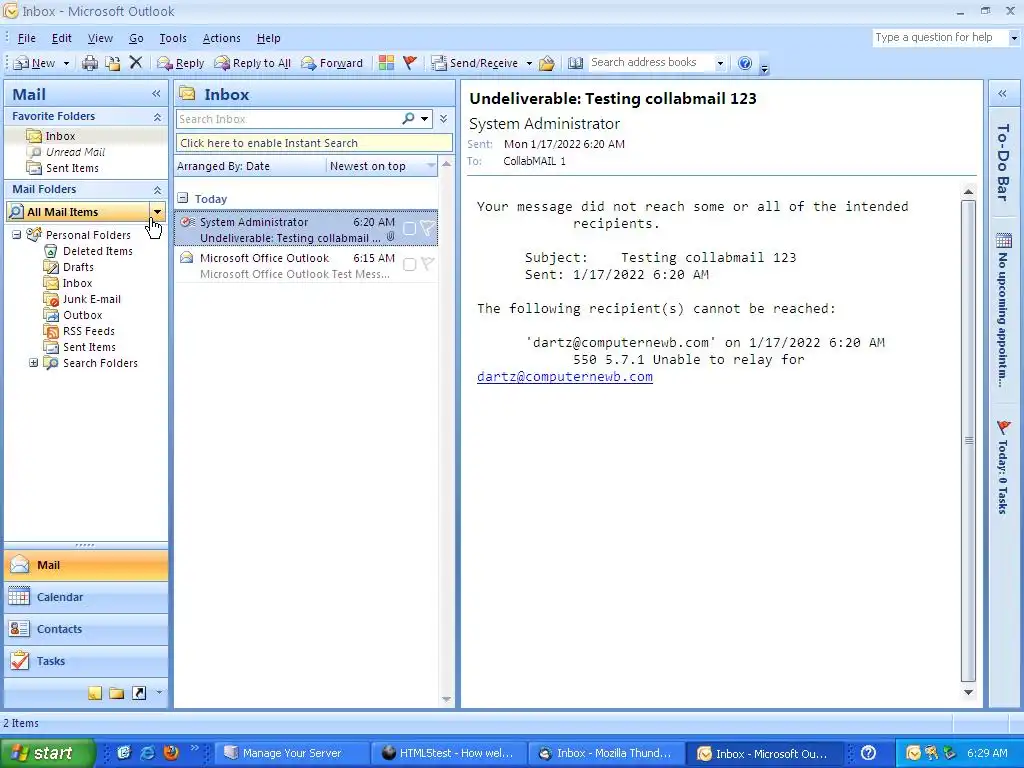Click the Outlook icon in system tray
Image resolution: width=1024 pixels, height=768 pixels.
[x=913, y=753]
